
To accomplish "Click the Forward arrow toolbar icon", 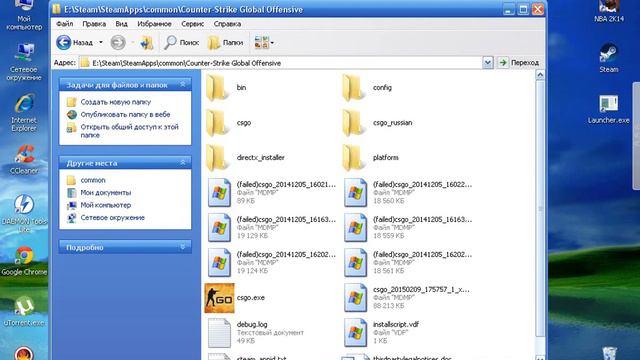I will click(118, 42).
